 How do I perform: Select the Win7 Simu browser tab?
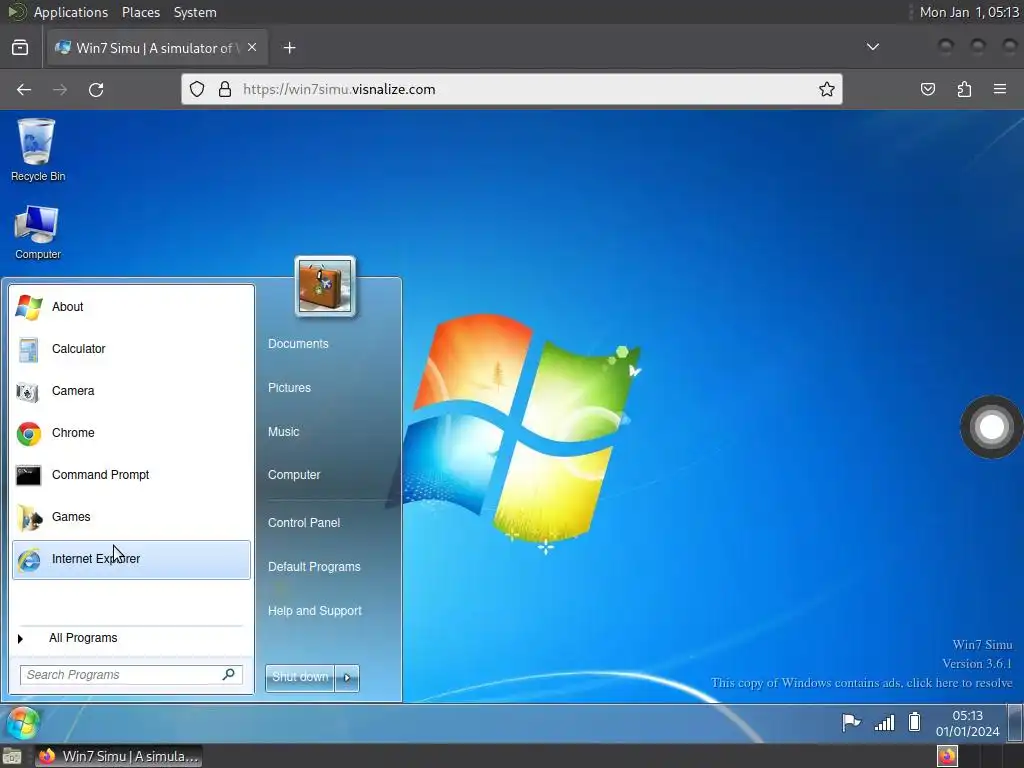[x=157, y=48]
